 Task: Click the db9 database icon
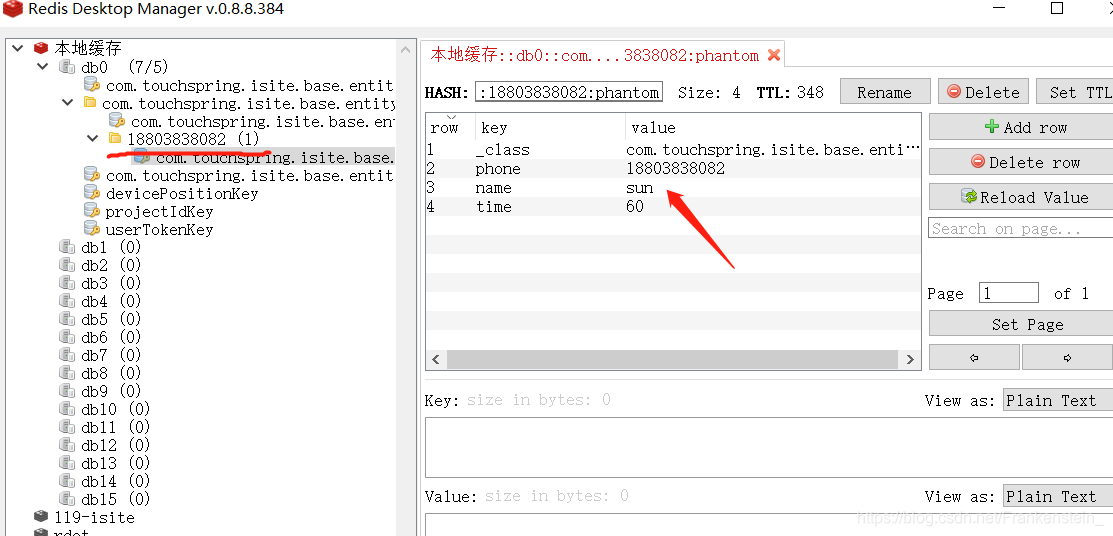point(67,390)
